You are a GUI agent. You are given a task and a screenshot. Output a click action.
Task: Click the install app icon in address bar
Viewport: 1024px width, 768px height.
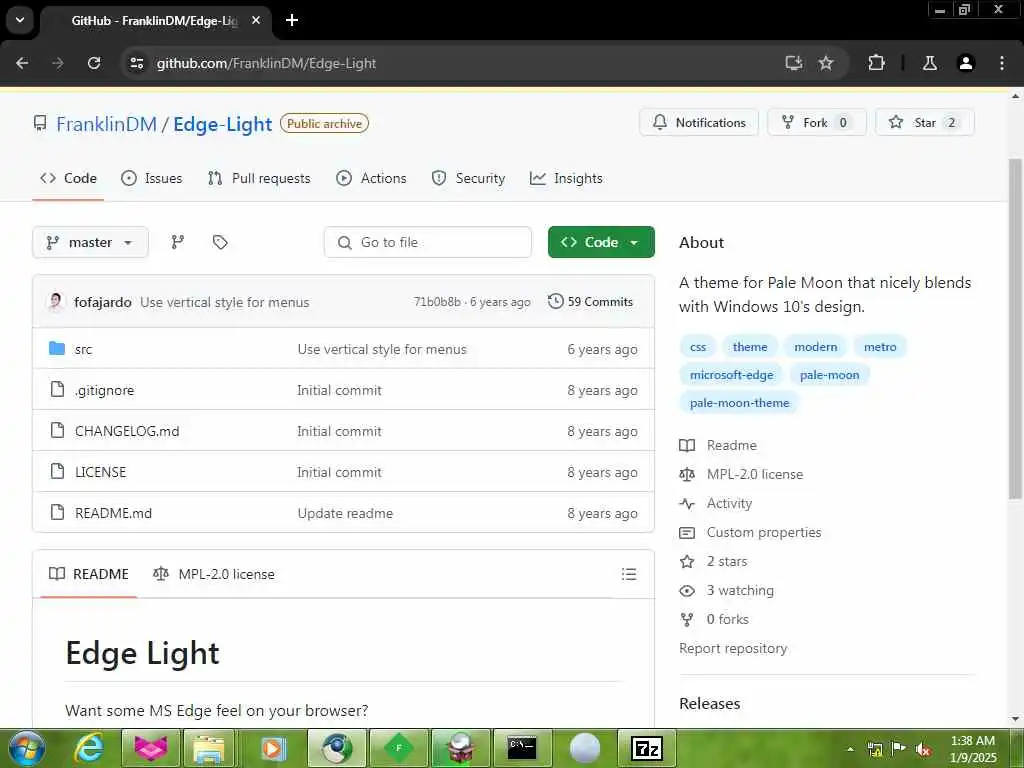pos(793,63)
